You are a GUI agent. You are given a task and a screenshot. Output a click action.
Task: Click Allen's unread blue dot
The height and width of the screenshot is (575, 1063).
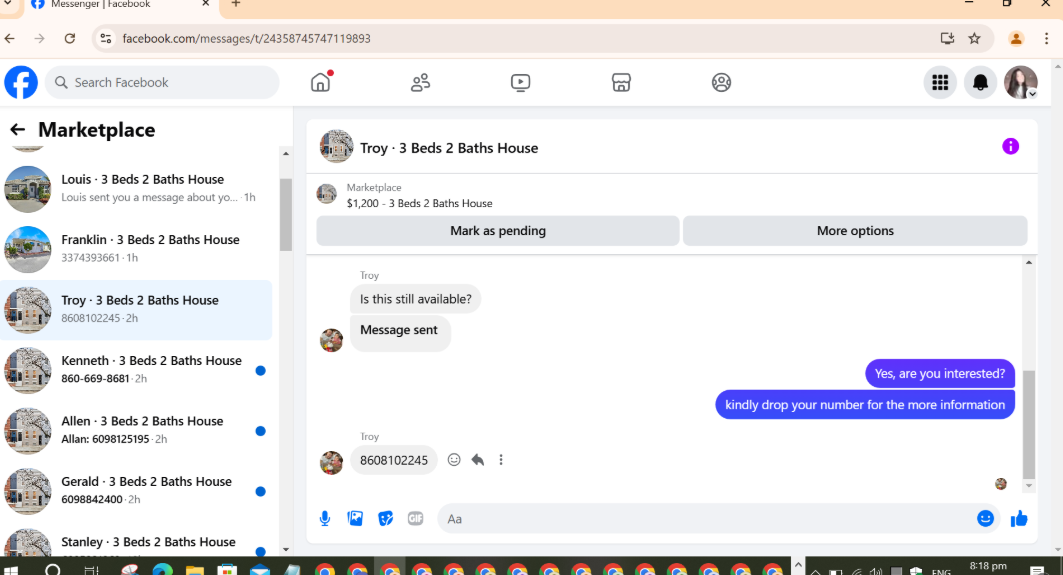pos(260,431)
